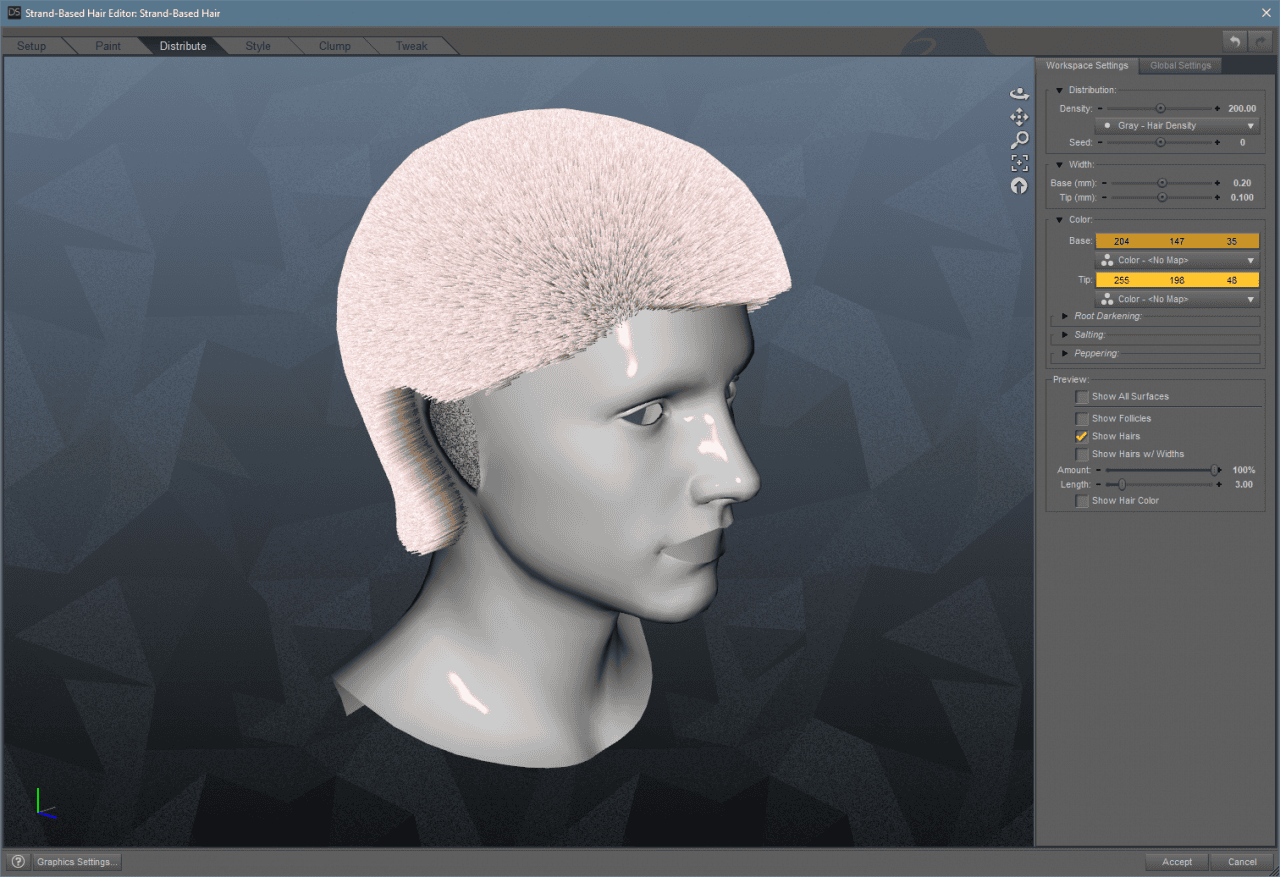This screenshot has width=1280, height=877.
Task: Disable the Show Hairs checkbox
Action: [1082, 436]
